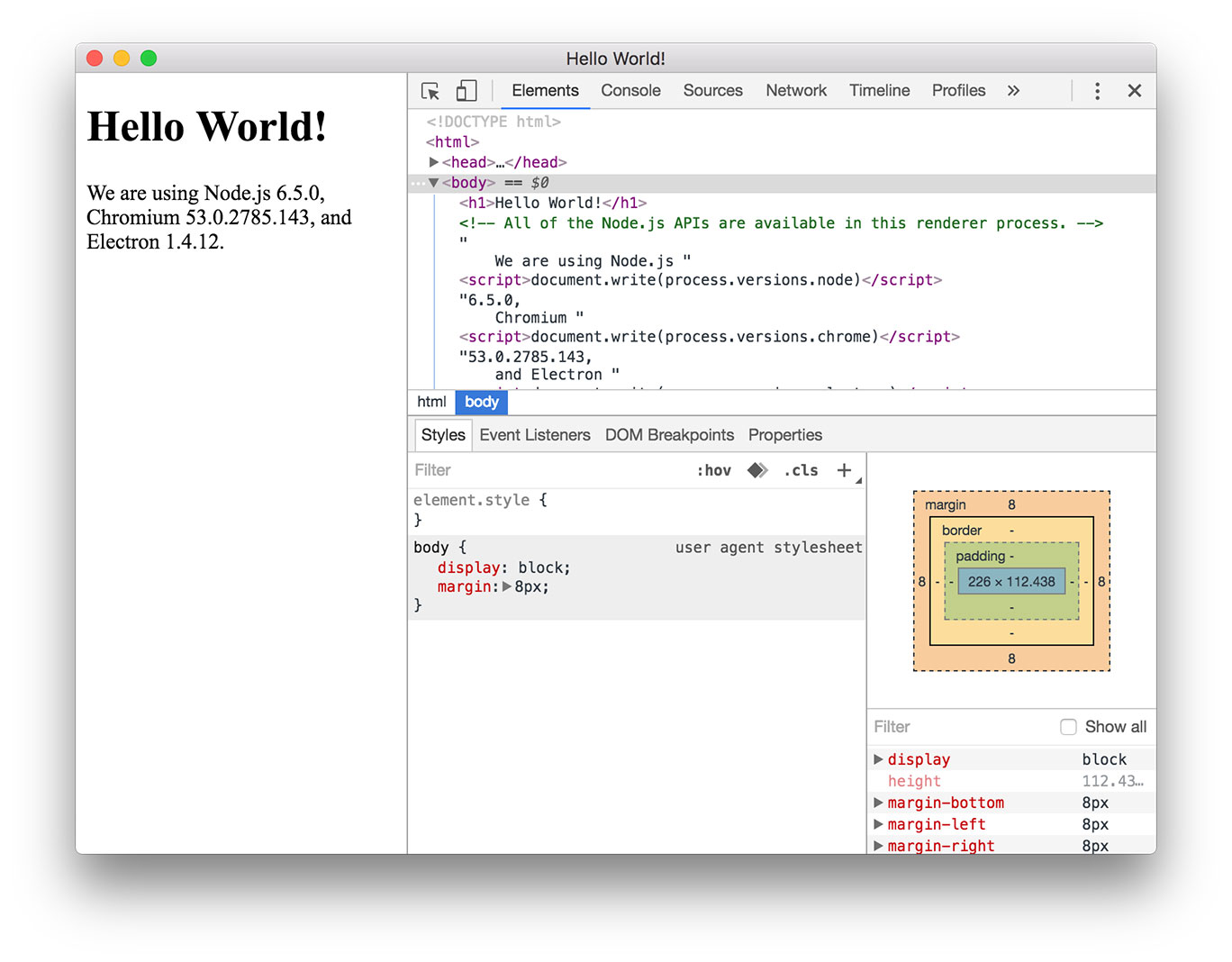
Task: Expand the computed display property
Action: 878,759
